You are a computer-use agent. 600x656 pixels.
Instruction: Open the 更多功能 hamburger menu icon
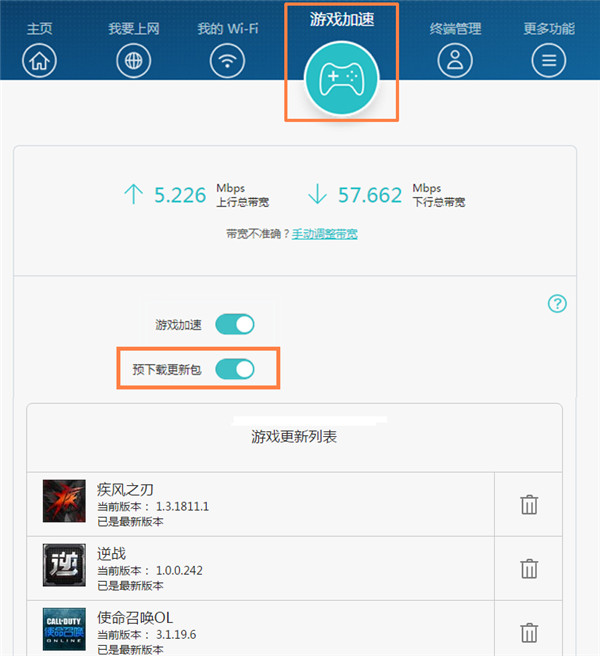pos(548,61)
